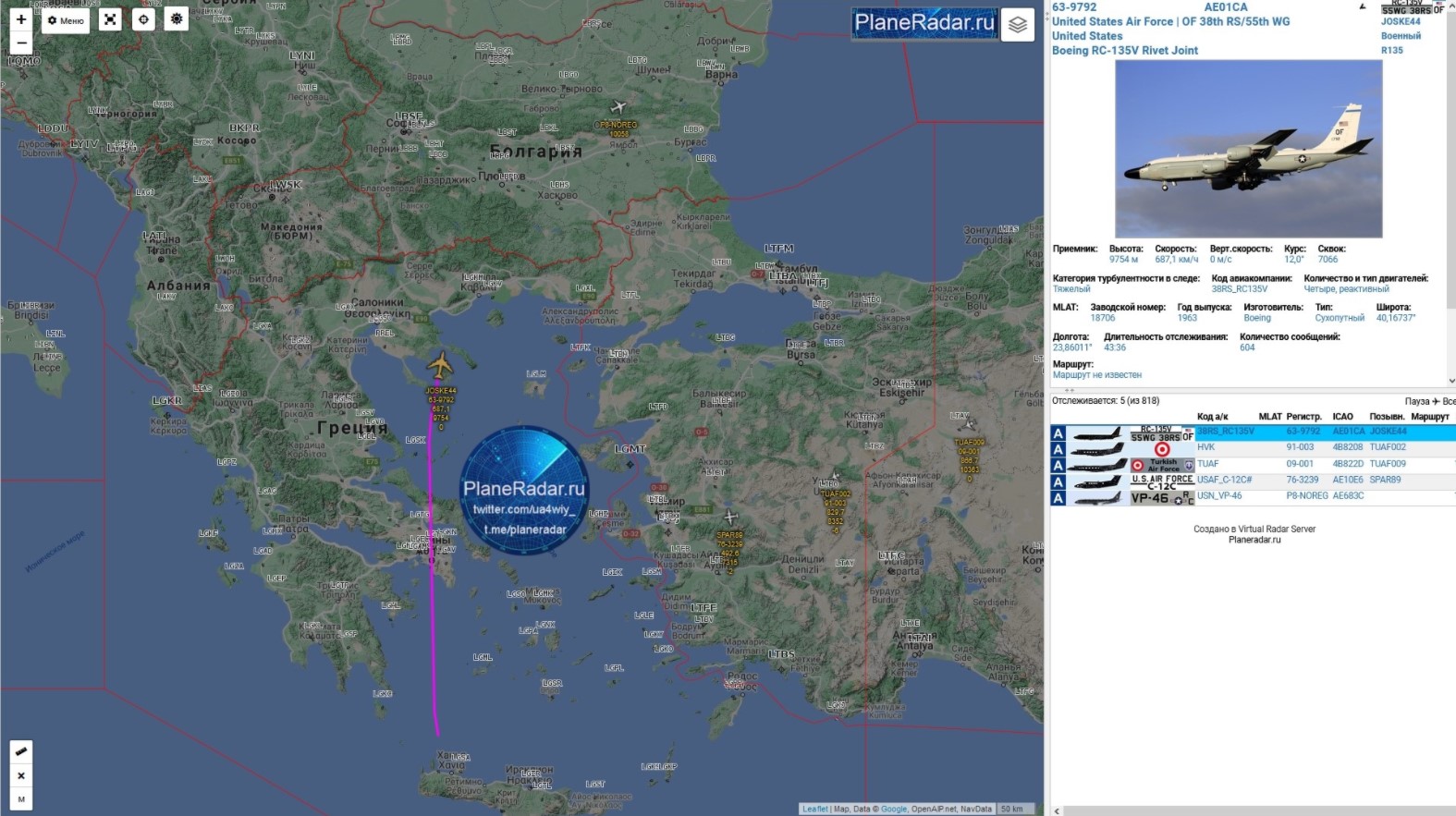The width and height of the screenshot is (1456, 816).
Task: Click the RC-135V 55WG 38RS list flag
Action: 1162,432
